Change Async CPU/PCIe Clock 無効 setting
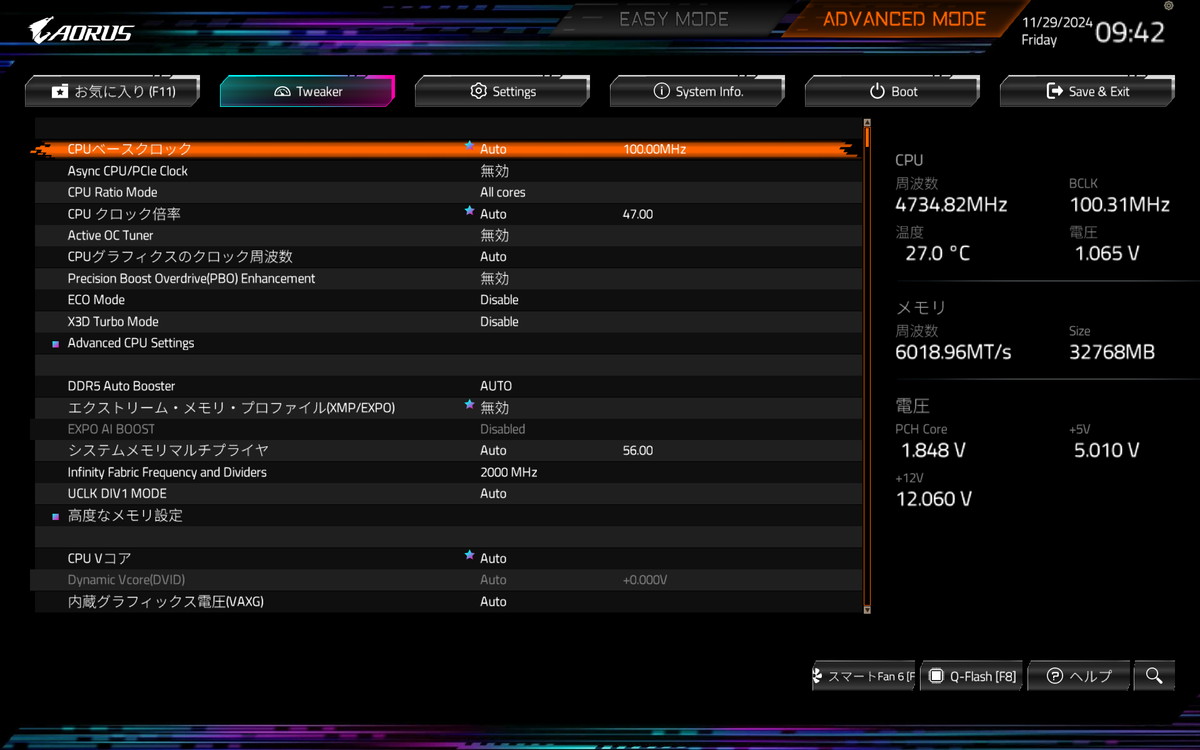1200x750 pixels. pos(494,171)
